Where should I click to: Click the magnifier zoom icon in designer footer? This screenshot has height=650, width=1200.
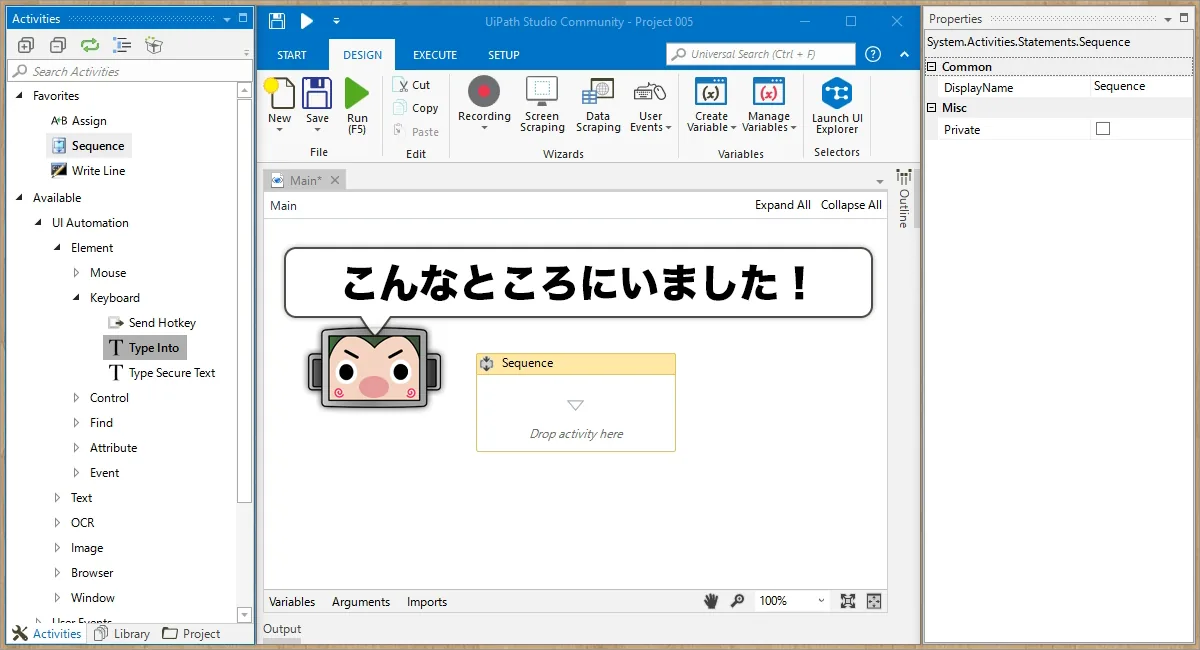click(x=738, y=601)
